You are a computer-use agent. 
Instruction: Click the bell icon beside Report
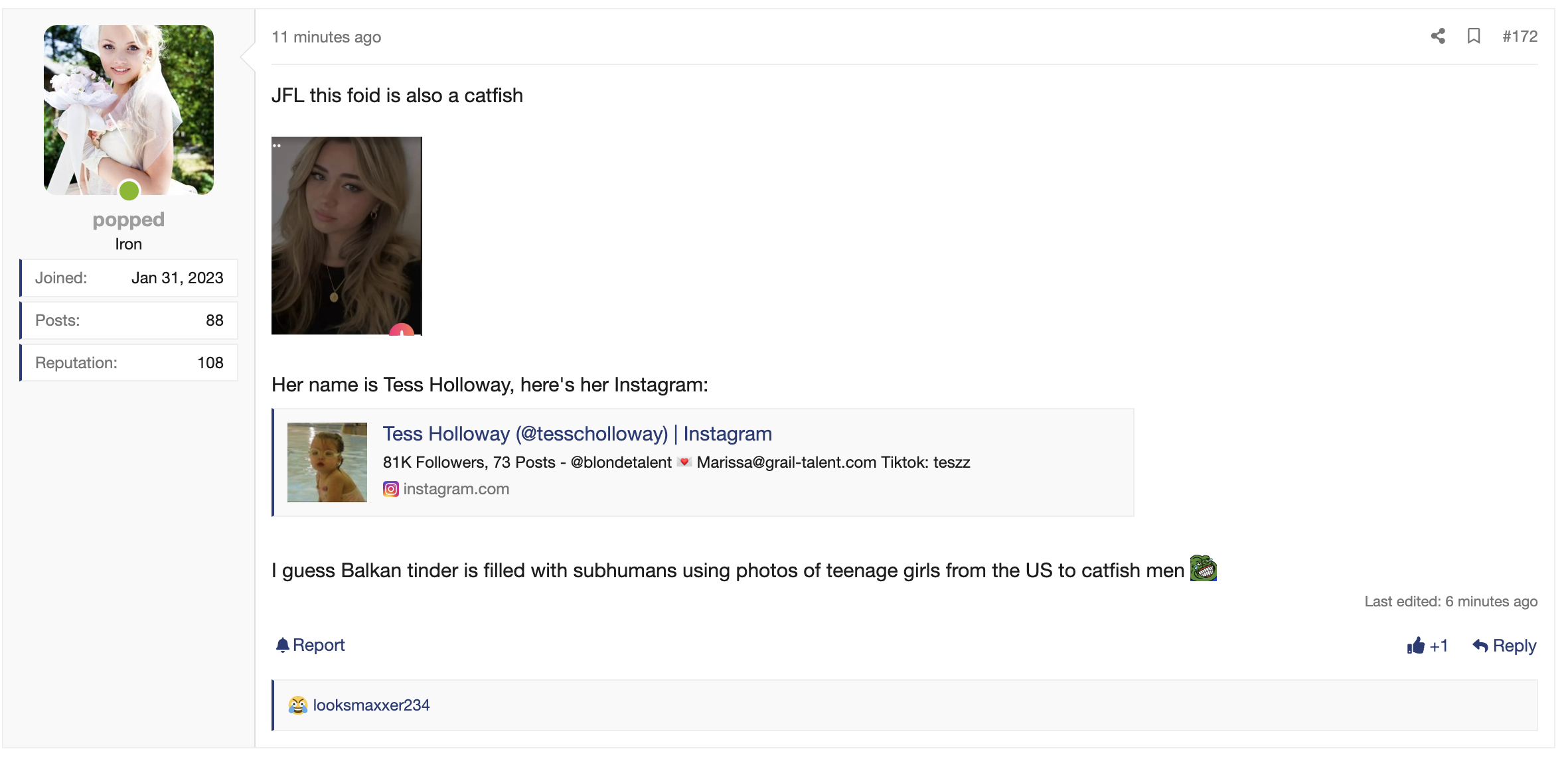point(282,645)
